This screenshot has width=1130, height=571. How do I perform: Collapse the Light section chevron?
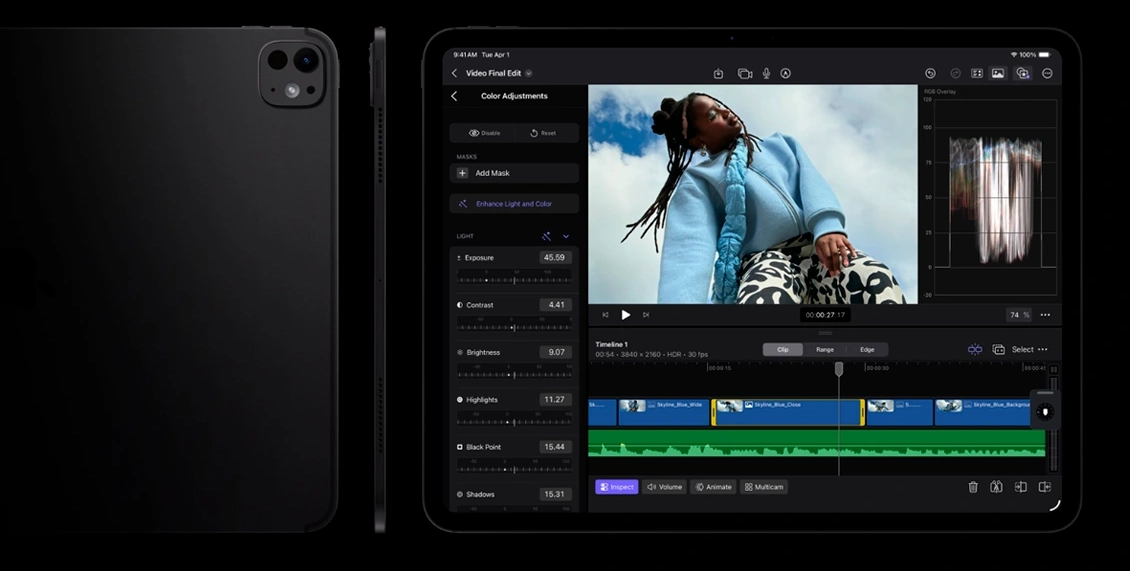[566, 236]
